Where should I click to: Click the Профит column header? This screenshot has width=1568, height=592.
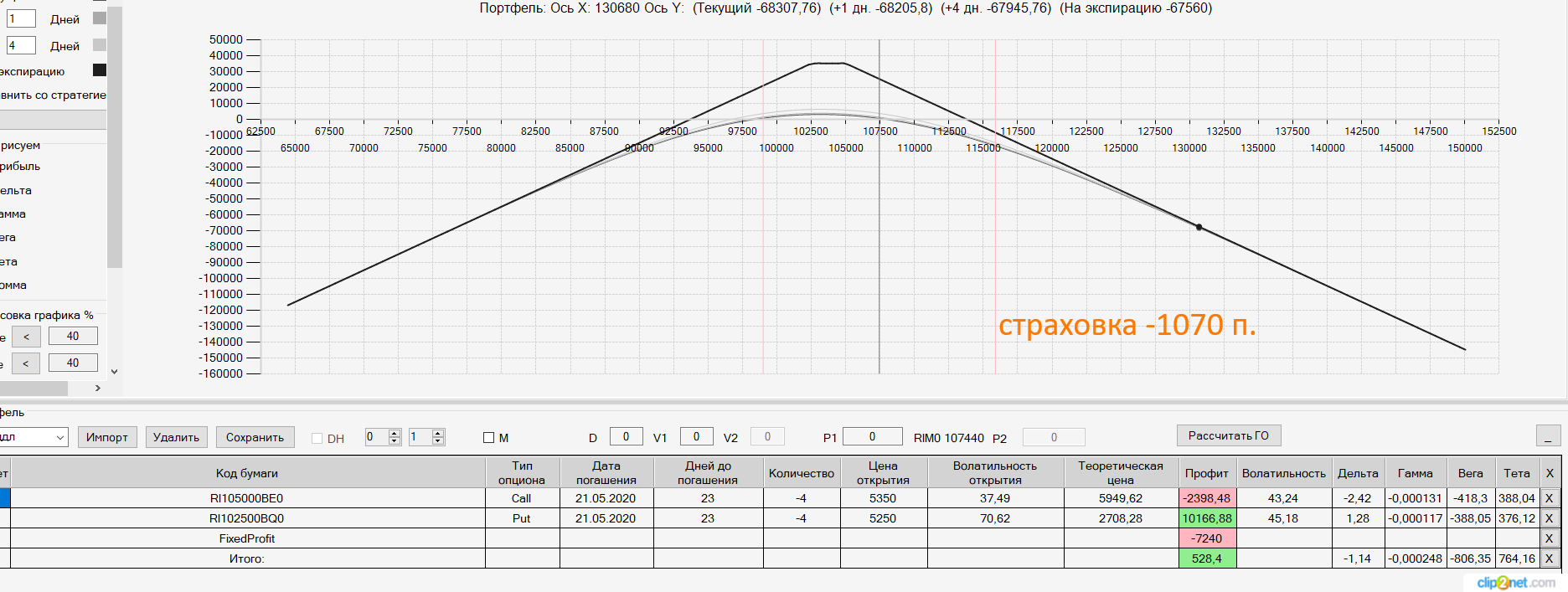[x=1207, y=473]
